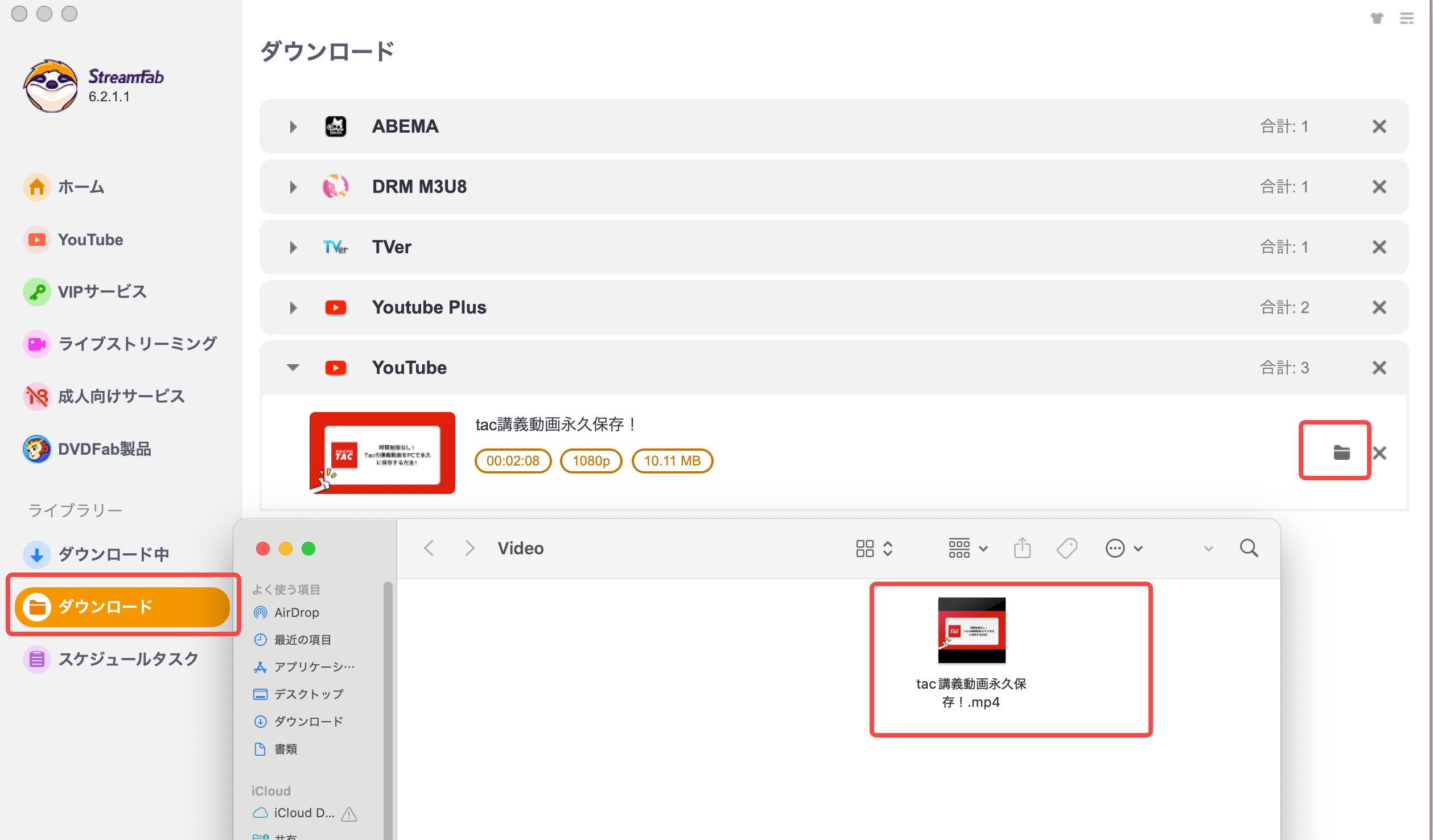
Task: Go forward in Finder Video window
Action: coord(469,549)
